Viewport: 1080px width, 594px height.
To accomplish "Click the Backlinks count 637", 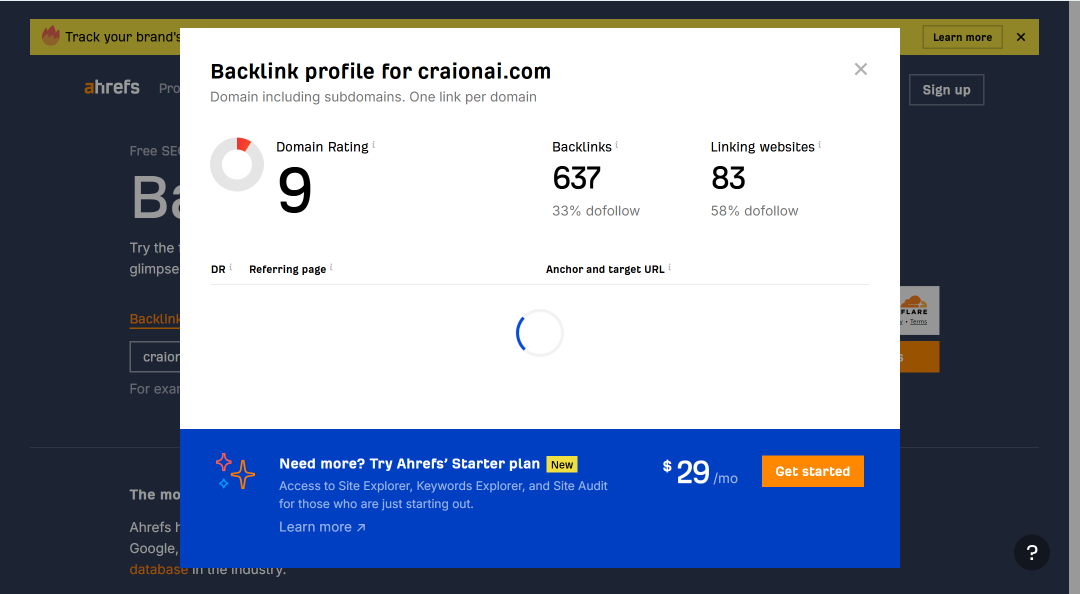I will [577, 178].
